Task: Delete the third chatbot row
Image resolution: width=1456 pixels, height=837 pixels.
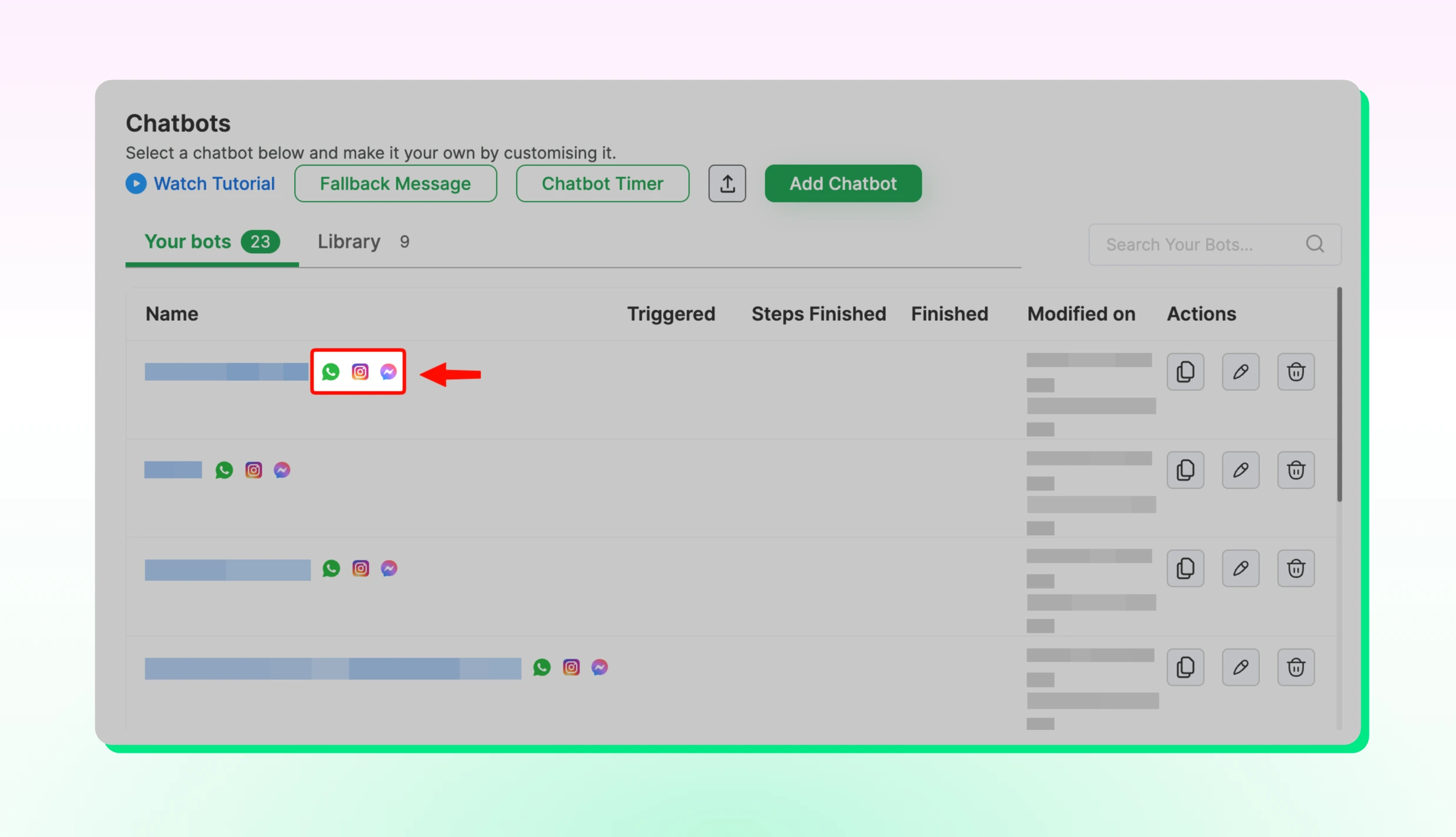Action: (x=1296, y=569)
